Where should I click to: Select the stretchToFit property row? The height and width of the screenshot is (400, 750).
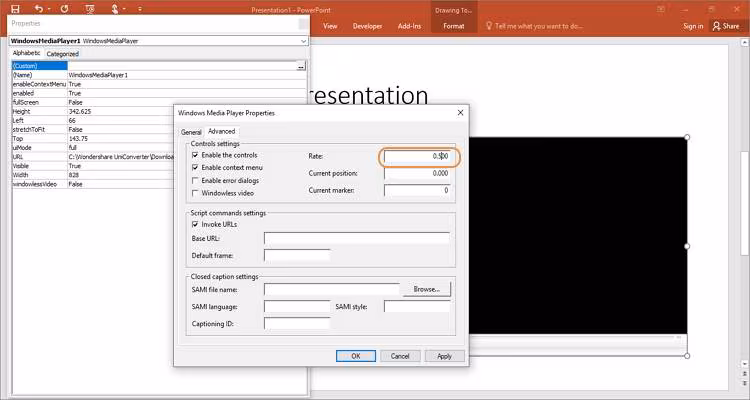pyautogui.click(x=93, y=130)
